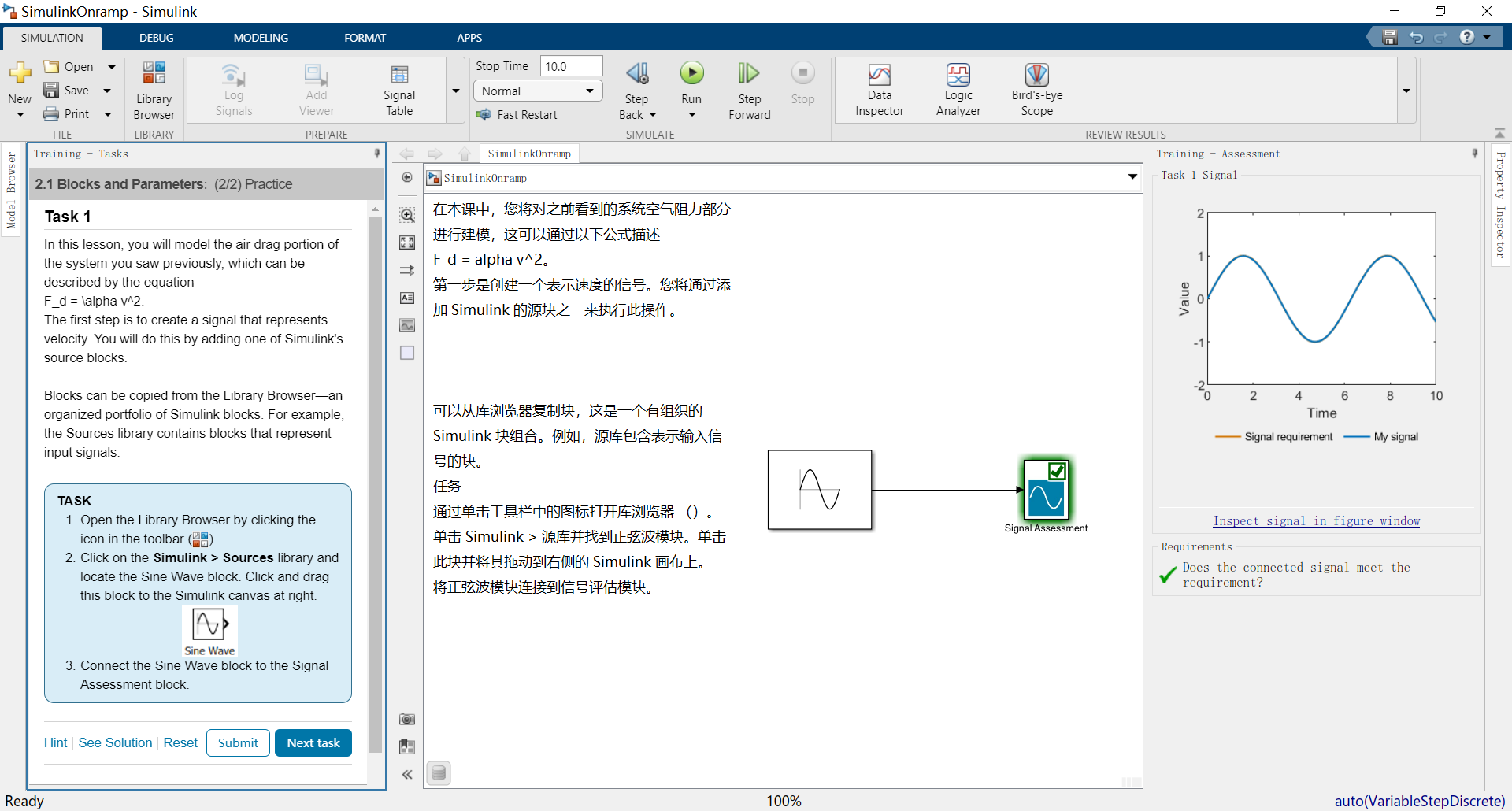The image size is (1512, 811).
Task: Pin the Training Assessment panel
Action: pos(1473,154)
